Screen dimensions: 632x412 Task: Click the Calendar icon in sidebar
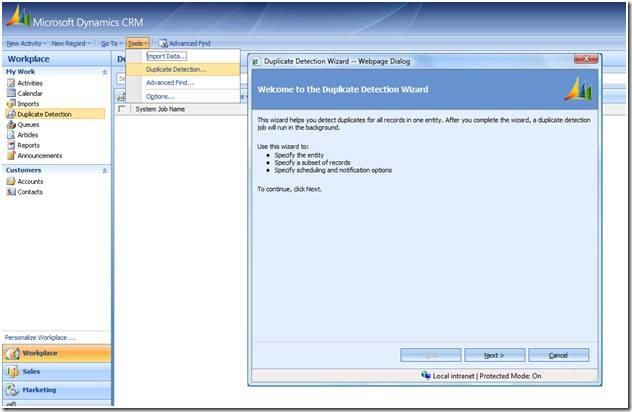click(x=11, y=93)
